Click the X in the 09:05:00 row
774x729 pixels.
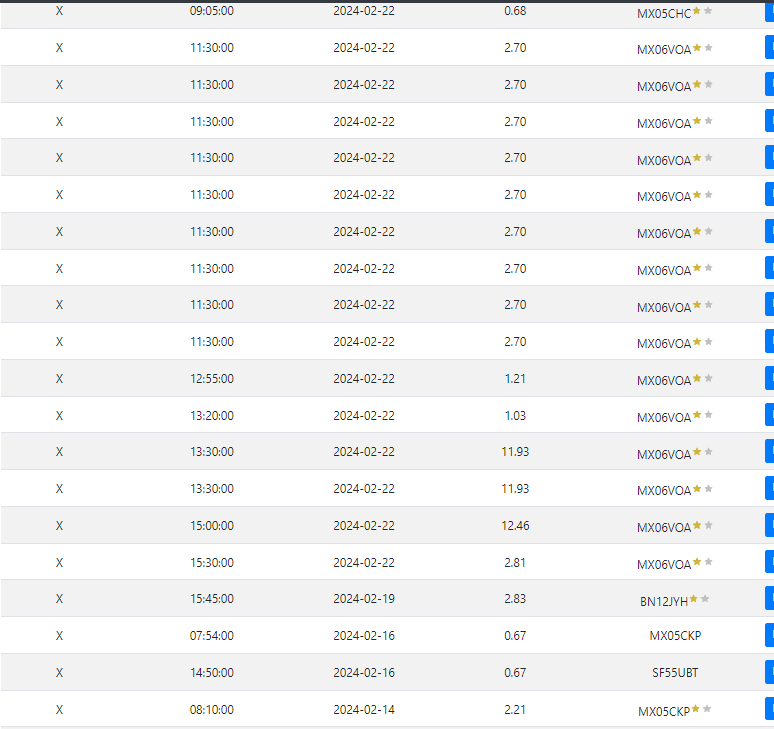pos(59,11)
